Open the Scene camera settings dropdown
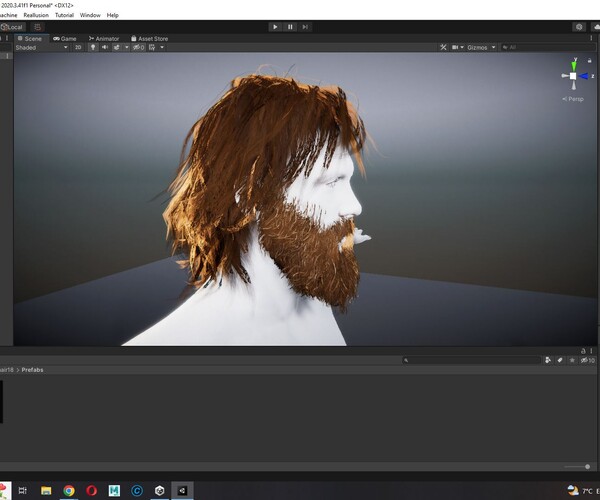The height and width of the screenshot is (500, 600). [457, 47]
